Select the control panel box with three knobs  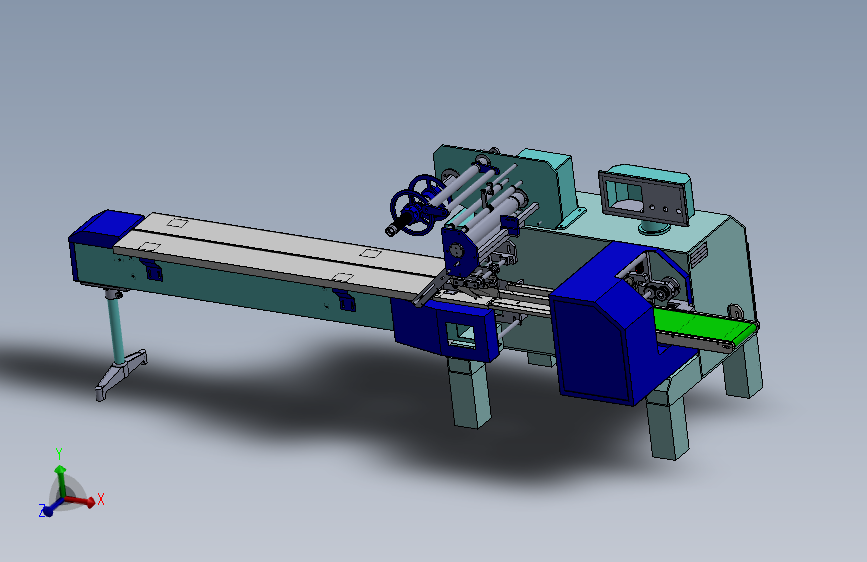pyautogui.click(x=646, y=195)
